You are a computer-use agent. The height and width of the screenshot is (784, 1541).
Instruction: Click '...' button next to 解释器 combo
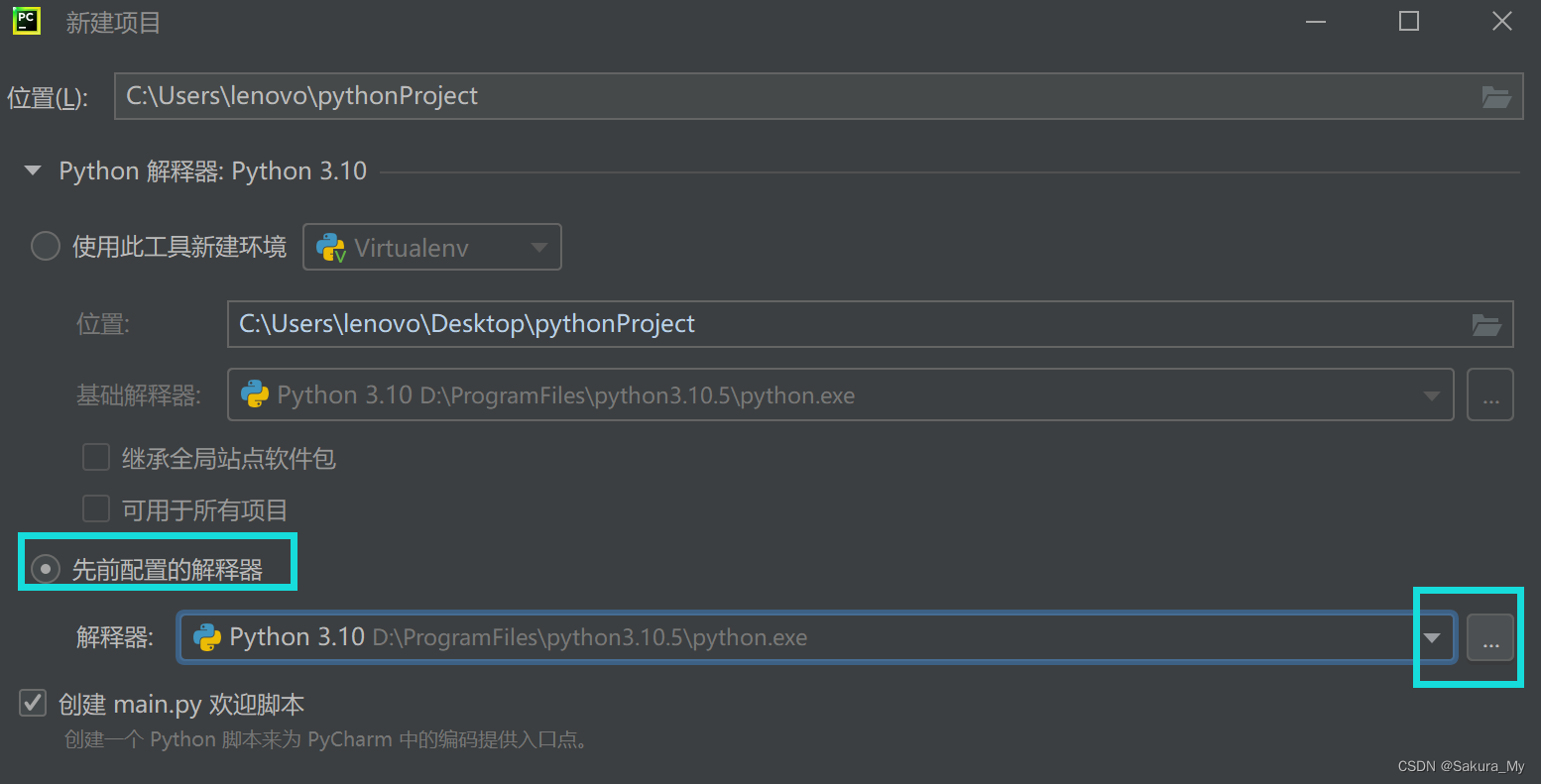point(1490,637)
